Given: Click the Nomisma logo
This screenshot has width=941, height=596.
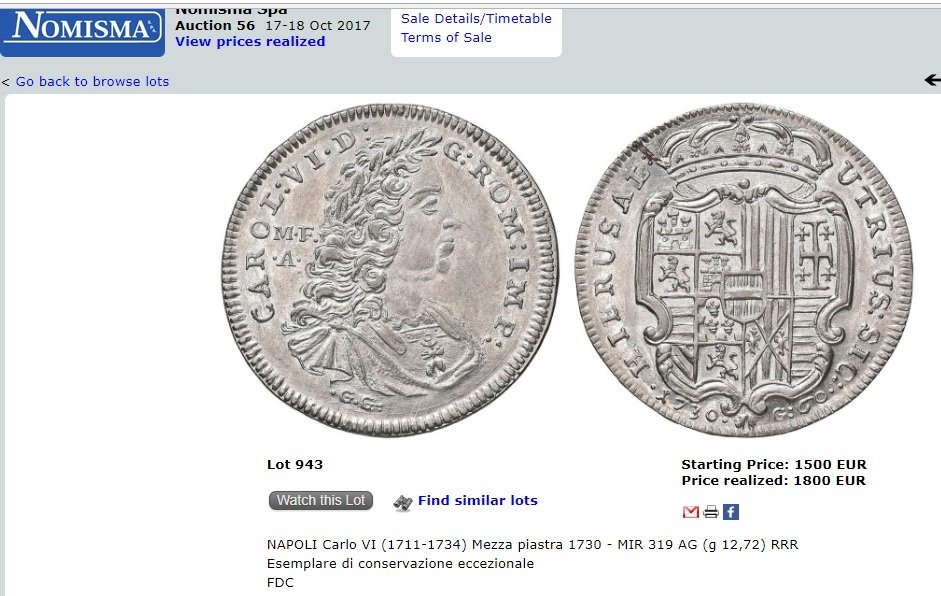Looking at the screenshot, I should 82,28.
